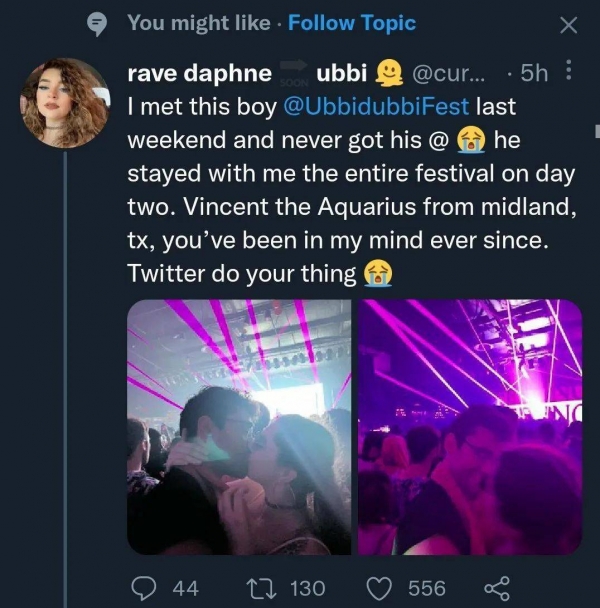Click the smiley emoji in the display name
The height and width of the screenshot is (608, 600).
[x=387, y=74]
